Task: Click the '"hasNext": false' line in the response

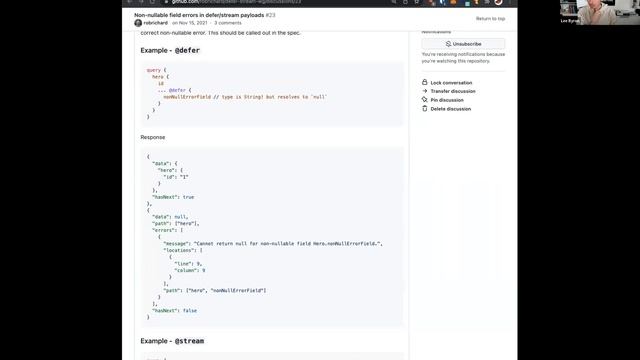Action: [x=174, y=310]
